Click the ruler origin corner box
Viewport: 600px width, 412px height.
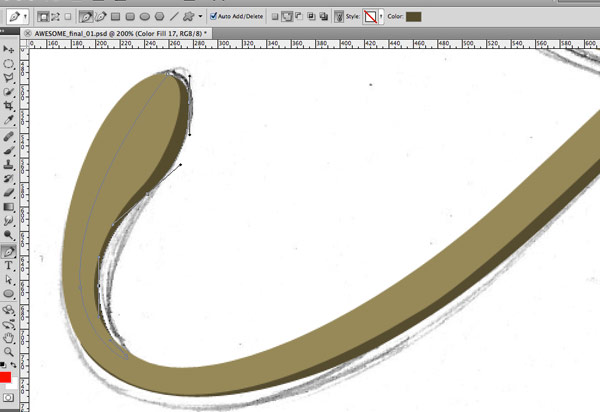(24, 44)
